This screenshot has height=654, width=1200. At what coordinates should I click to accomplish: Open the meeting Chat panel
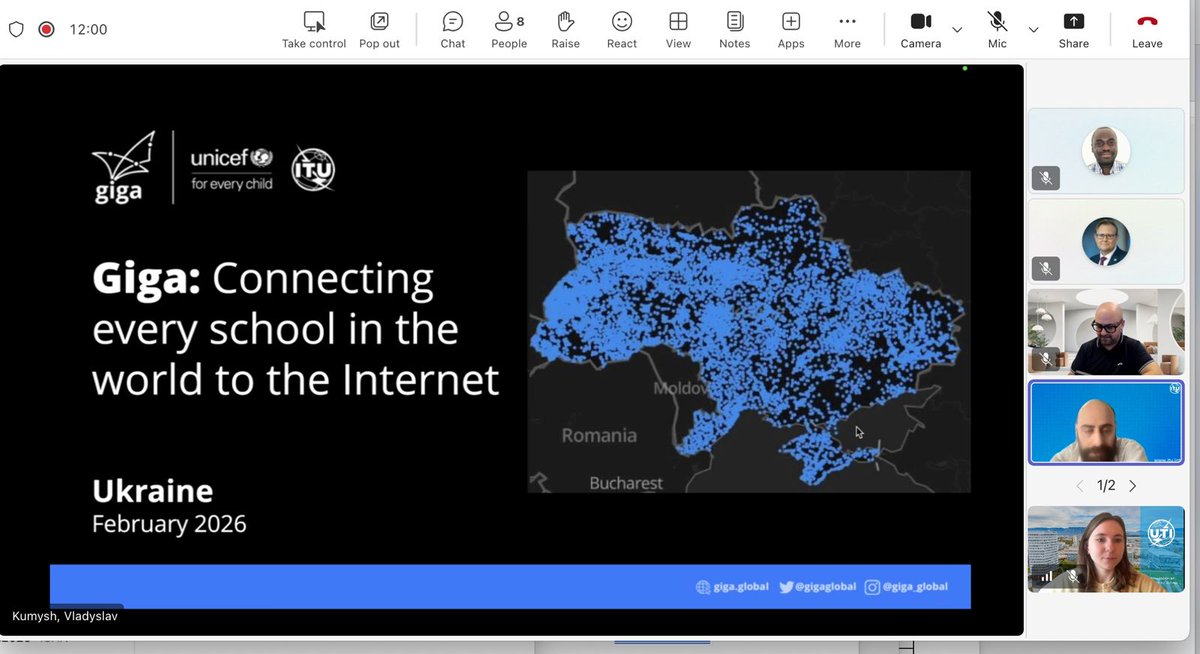pyautogui.click(x=453, y=30)
